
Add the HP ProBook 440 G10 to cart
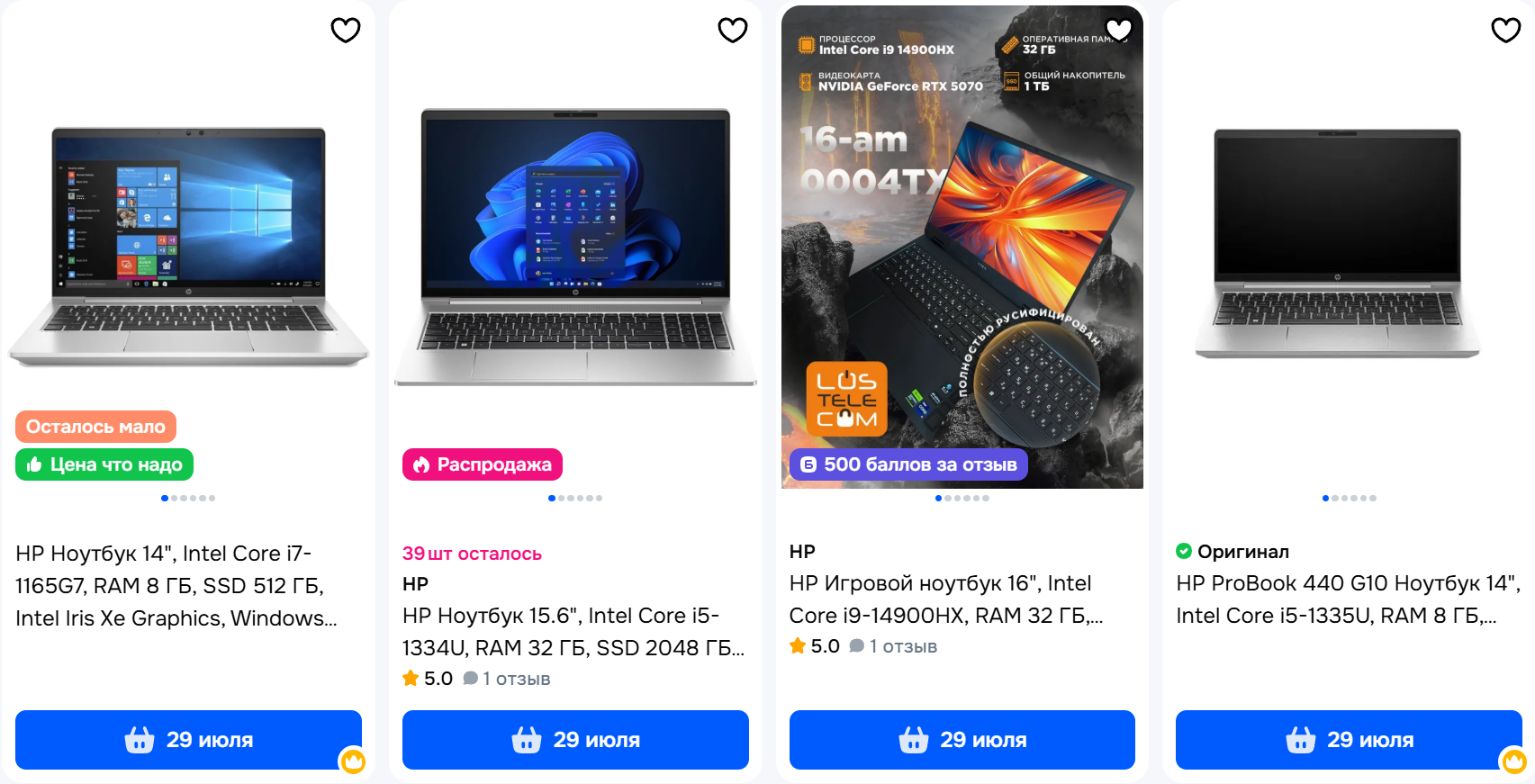(1349, 740)
